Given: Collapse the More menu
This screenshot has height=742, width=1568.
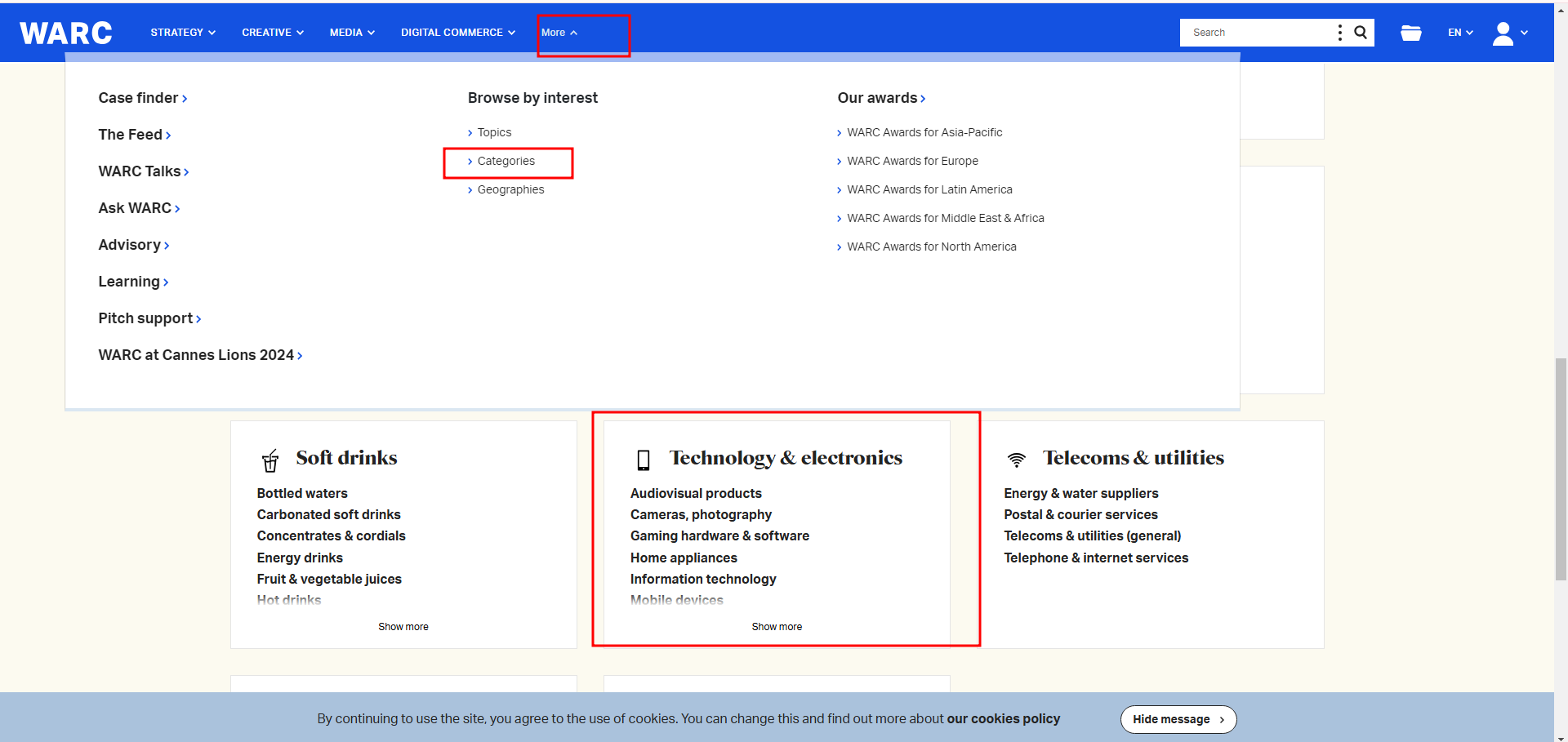Looking at the screenshot, I should (x=559, y=33).
